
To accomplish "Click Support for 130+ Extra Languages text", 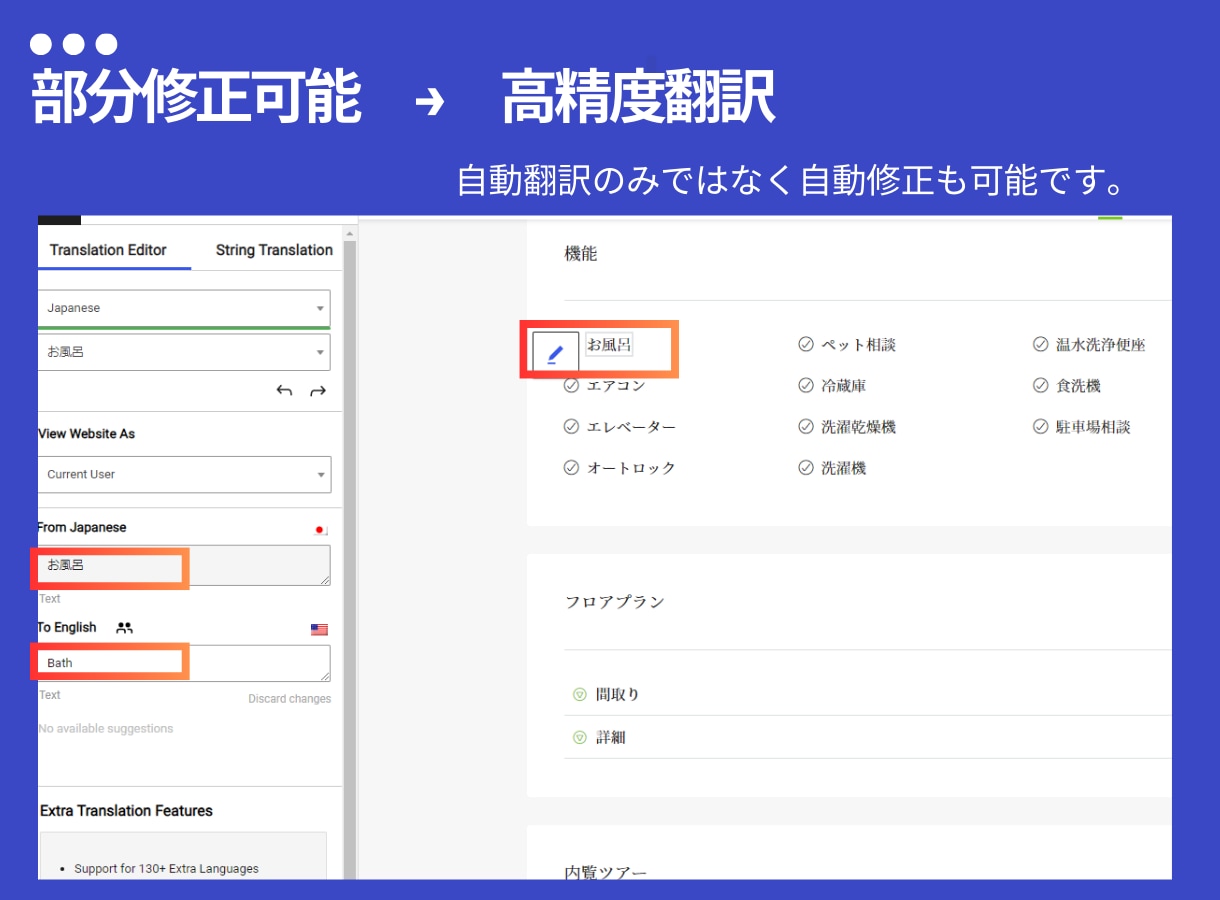I will click(166, 869).
